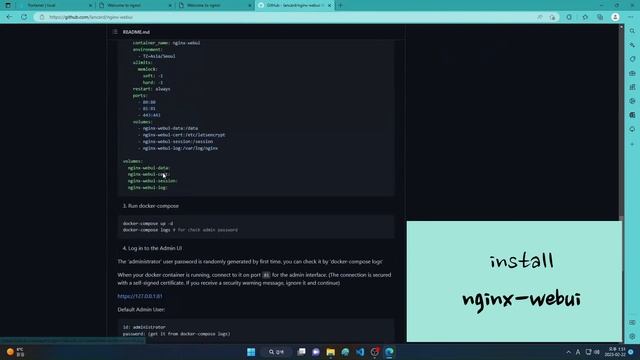Screen dimensions: 640x360
Task: Open the https://127.0.0.1:81 link
Action: [x=140, y=296]
